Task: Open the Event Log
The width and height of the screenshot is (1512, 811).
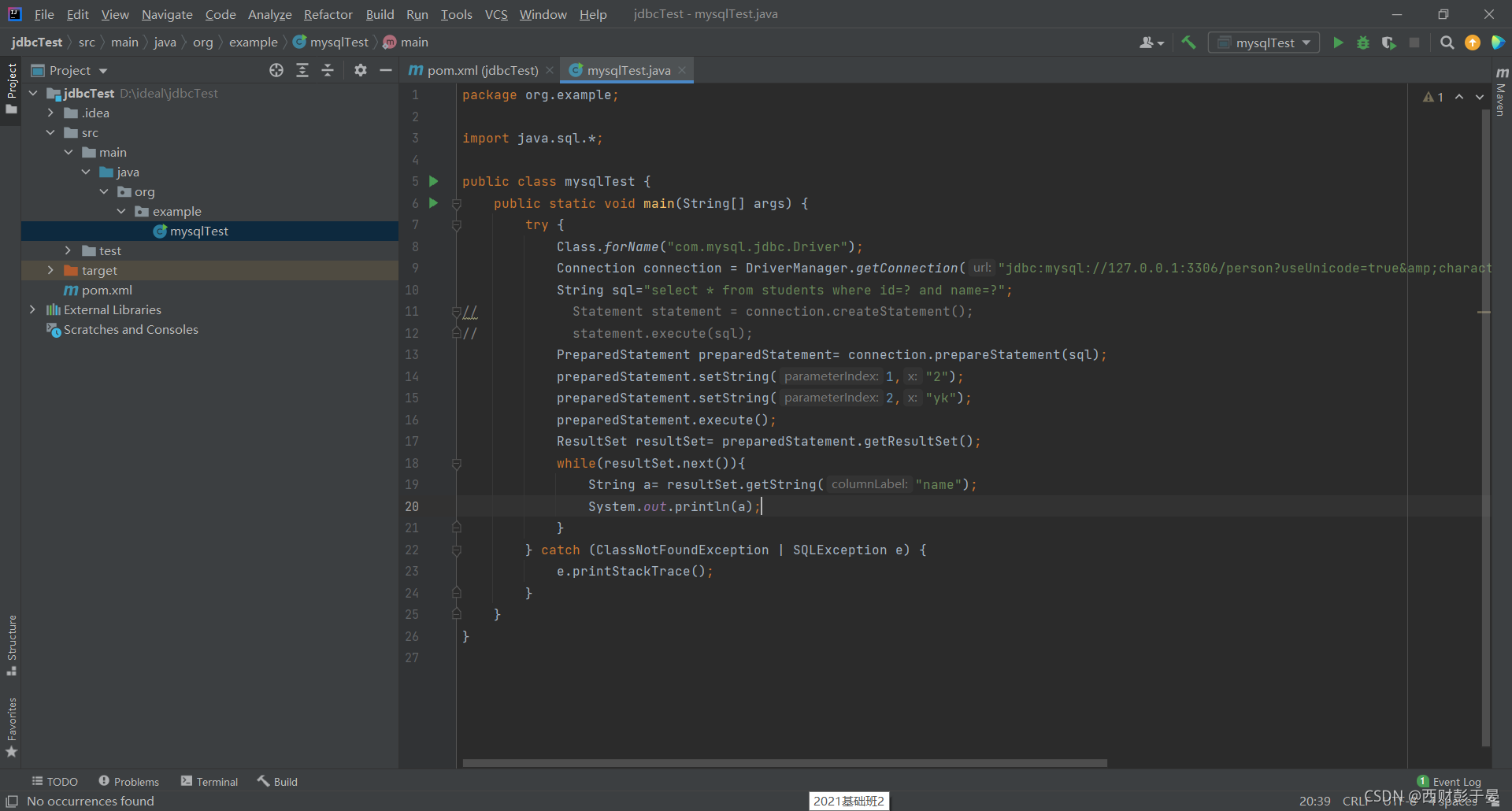Action: click(1449, 781)
